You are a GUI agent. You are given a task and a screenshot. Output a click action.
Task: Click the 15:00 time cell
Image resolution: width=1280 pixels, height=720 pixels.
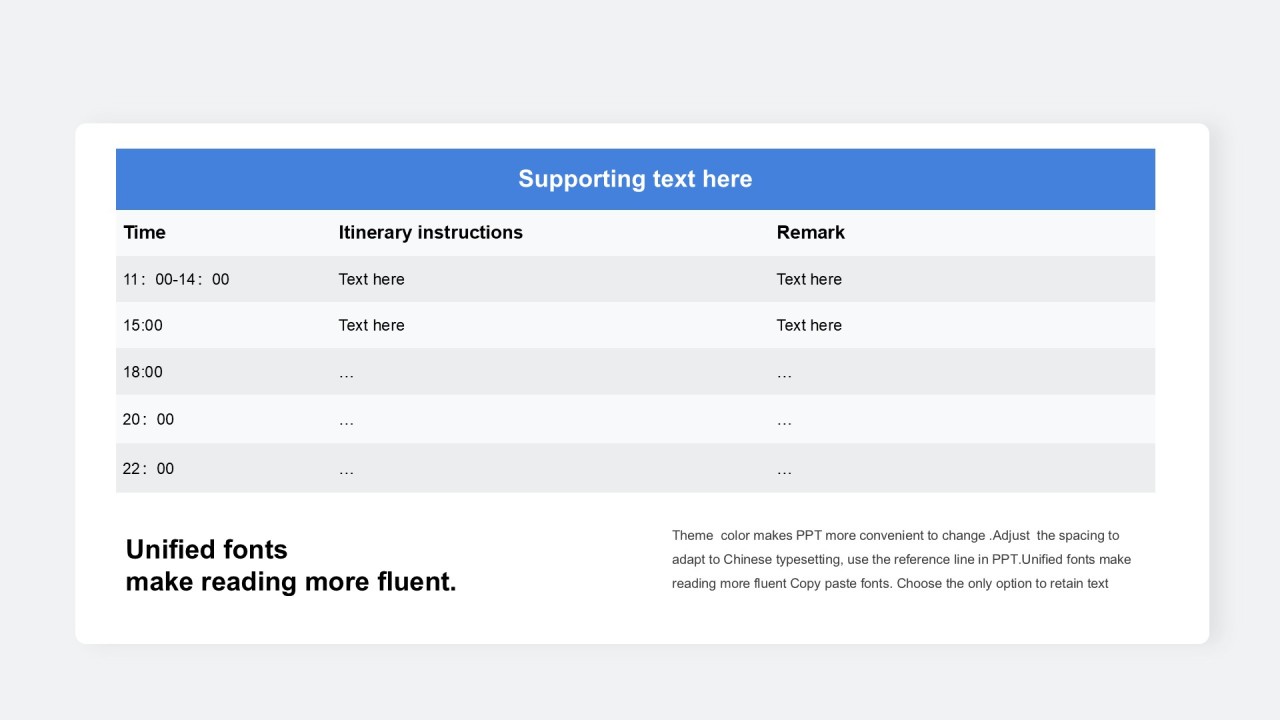[x=143, y=325]
